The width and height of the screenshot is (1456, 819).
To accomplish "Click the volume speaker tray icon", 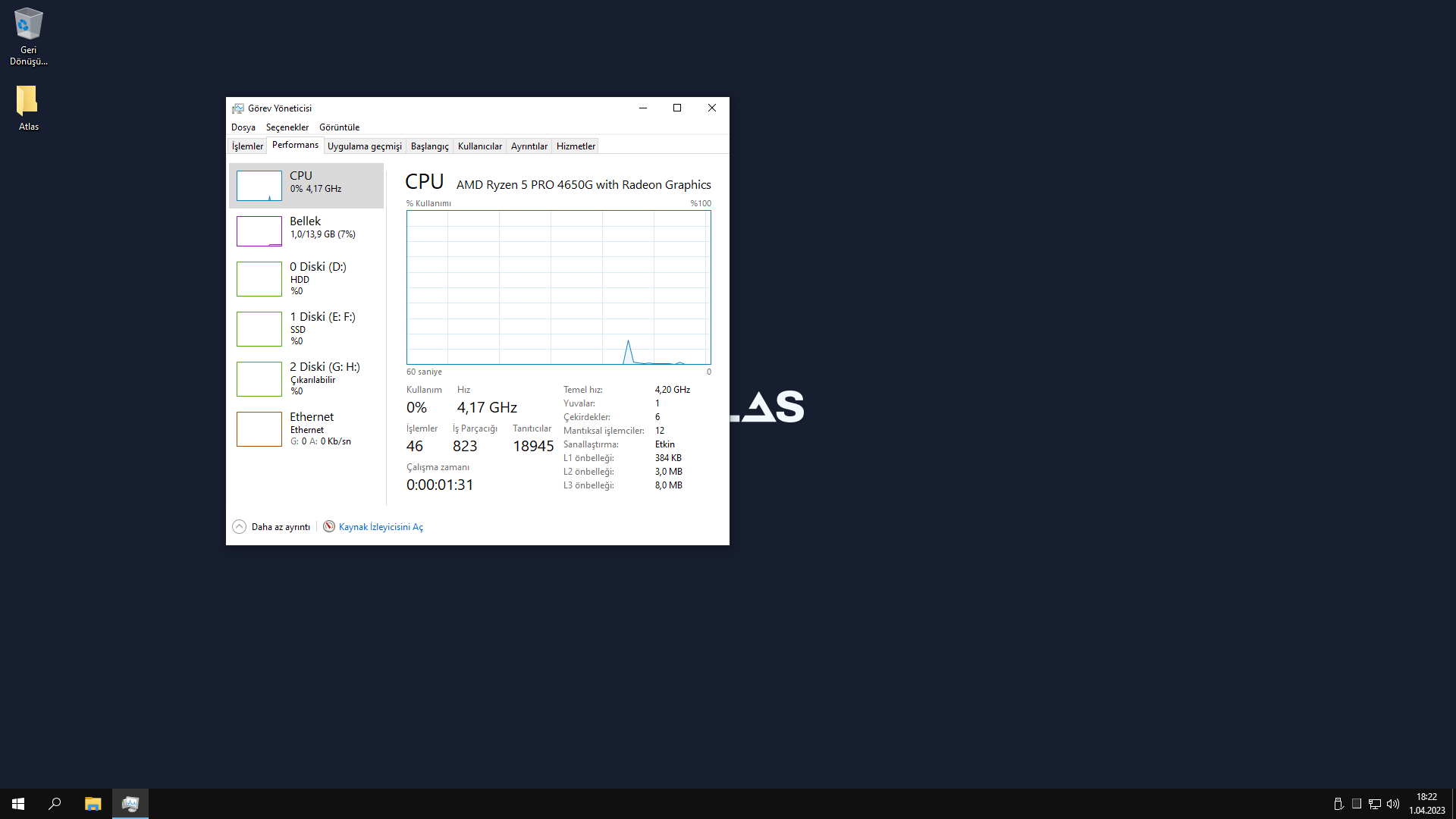I will tap(1393, 804).
